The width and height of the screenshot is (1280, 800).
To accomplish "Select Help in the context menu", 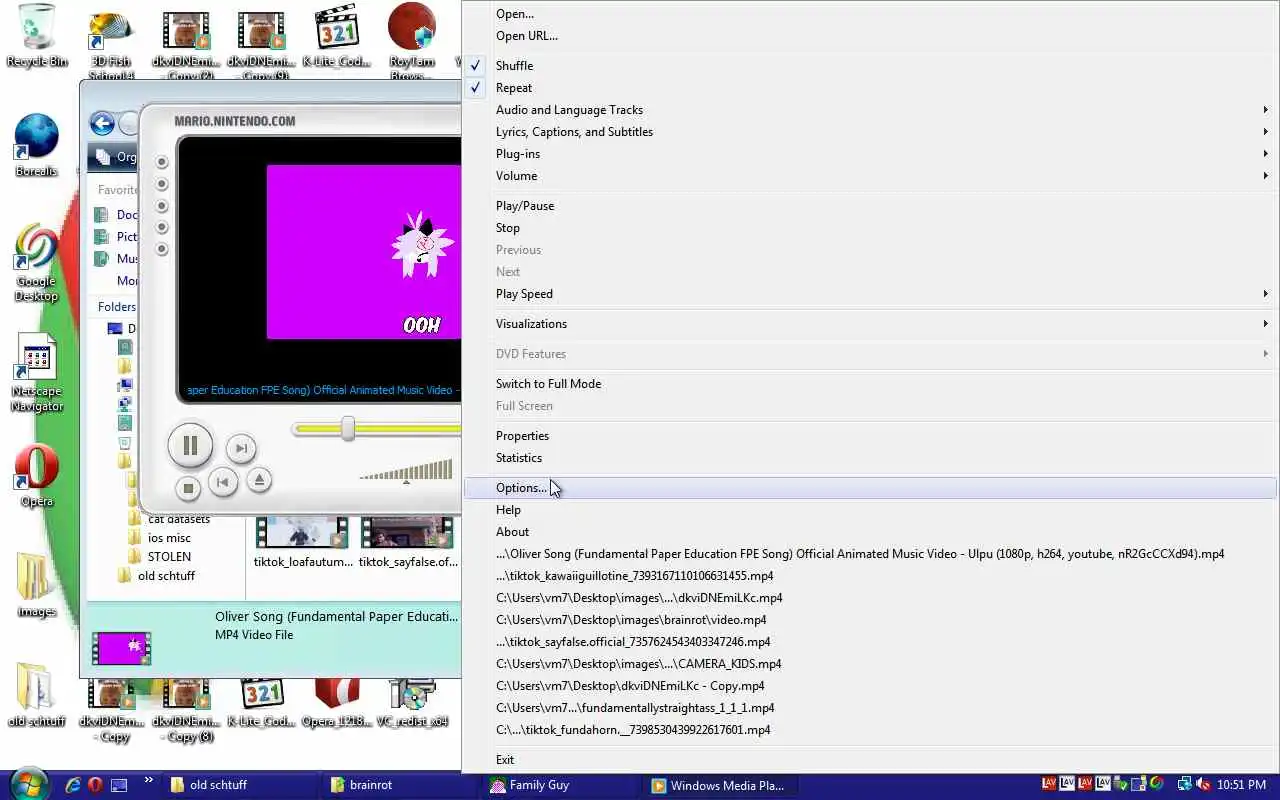I will [x=869, y=510].
